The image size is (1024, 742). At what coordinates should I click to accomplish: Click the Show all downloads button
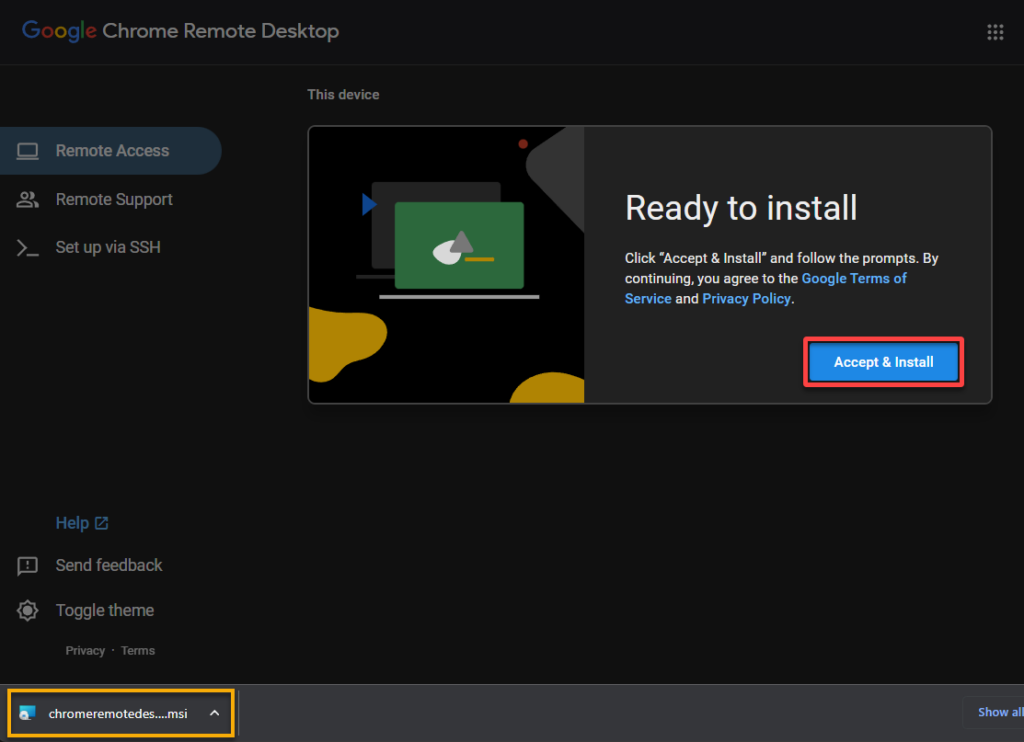pos(1000,712)
